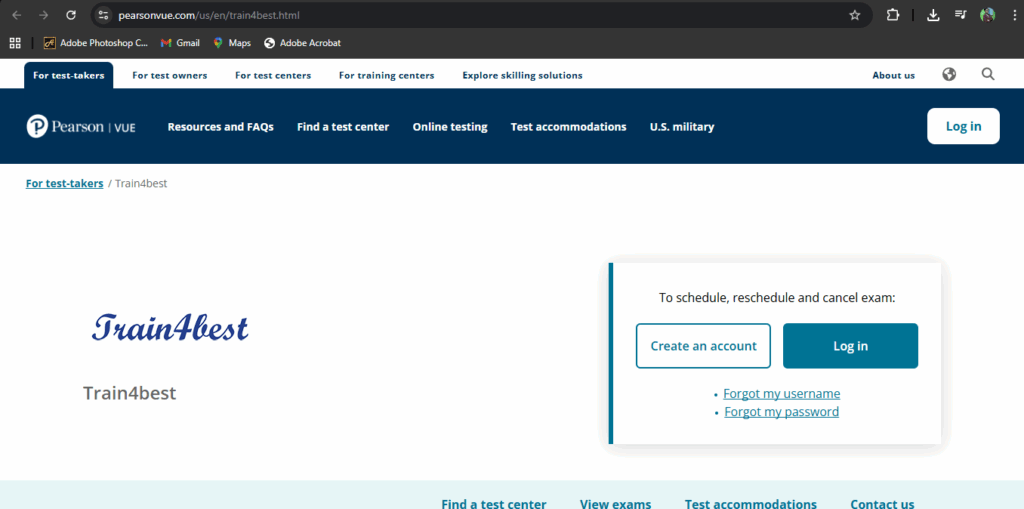Screen dimensions: 1024x509
Task: Switch to For training centers tab
Action: point(386,75)
